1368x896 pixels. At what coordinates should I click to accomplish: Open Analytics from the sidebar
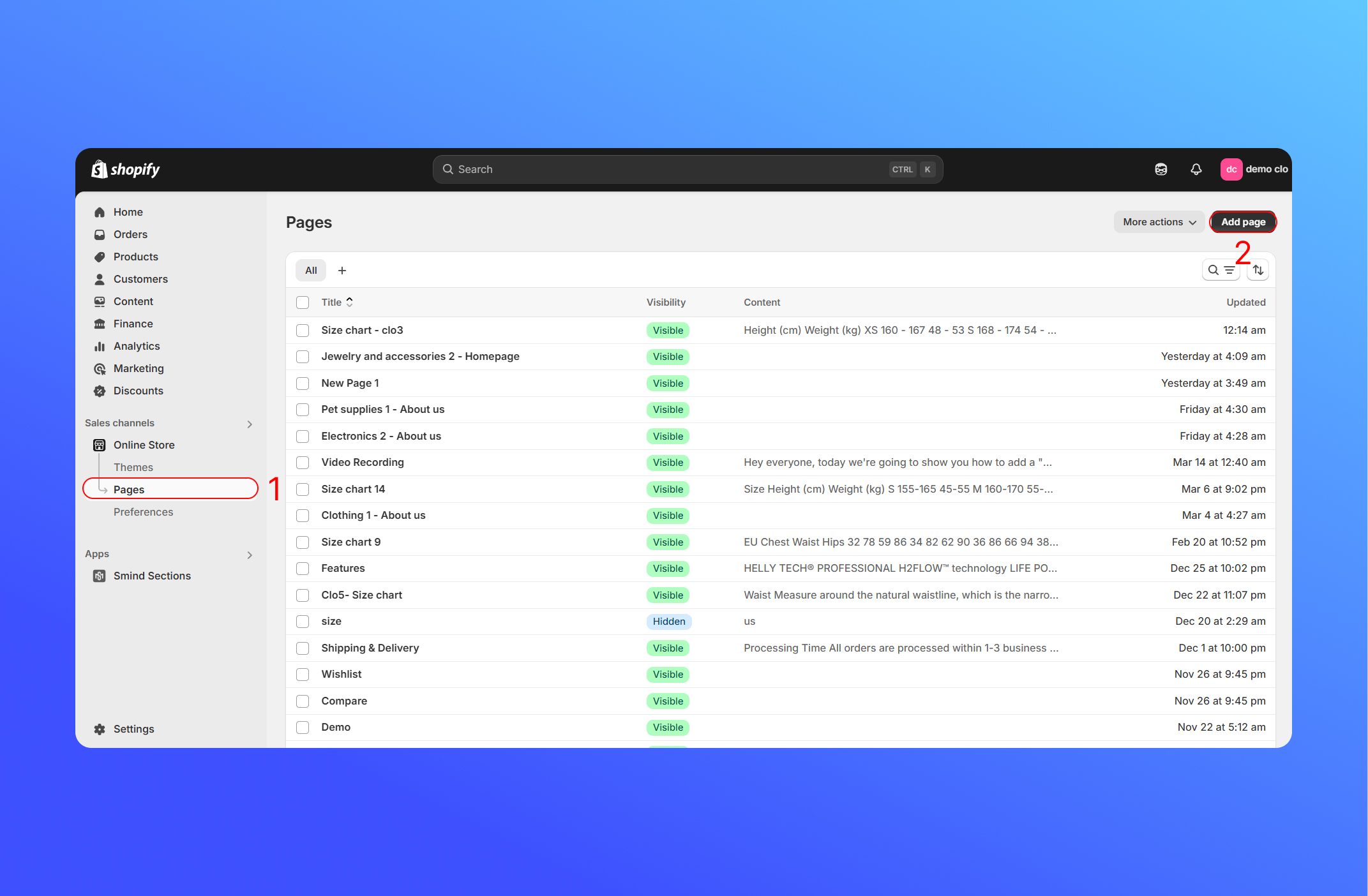coord(136,346)
